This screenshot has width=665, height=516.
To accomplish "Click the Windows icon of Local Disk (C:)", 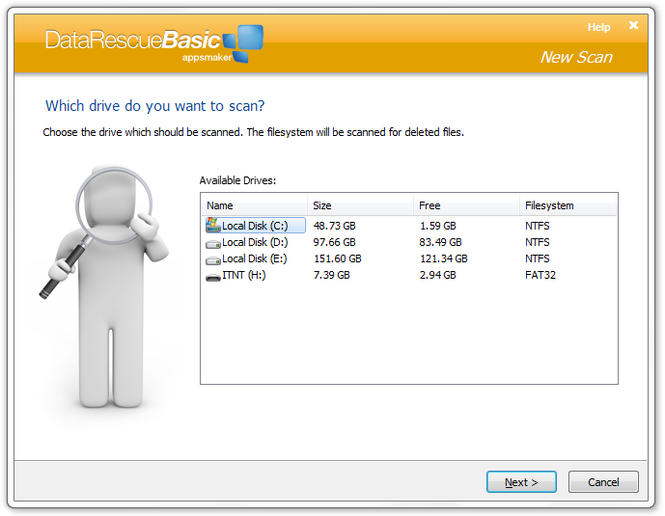I will [213, 225].
